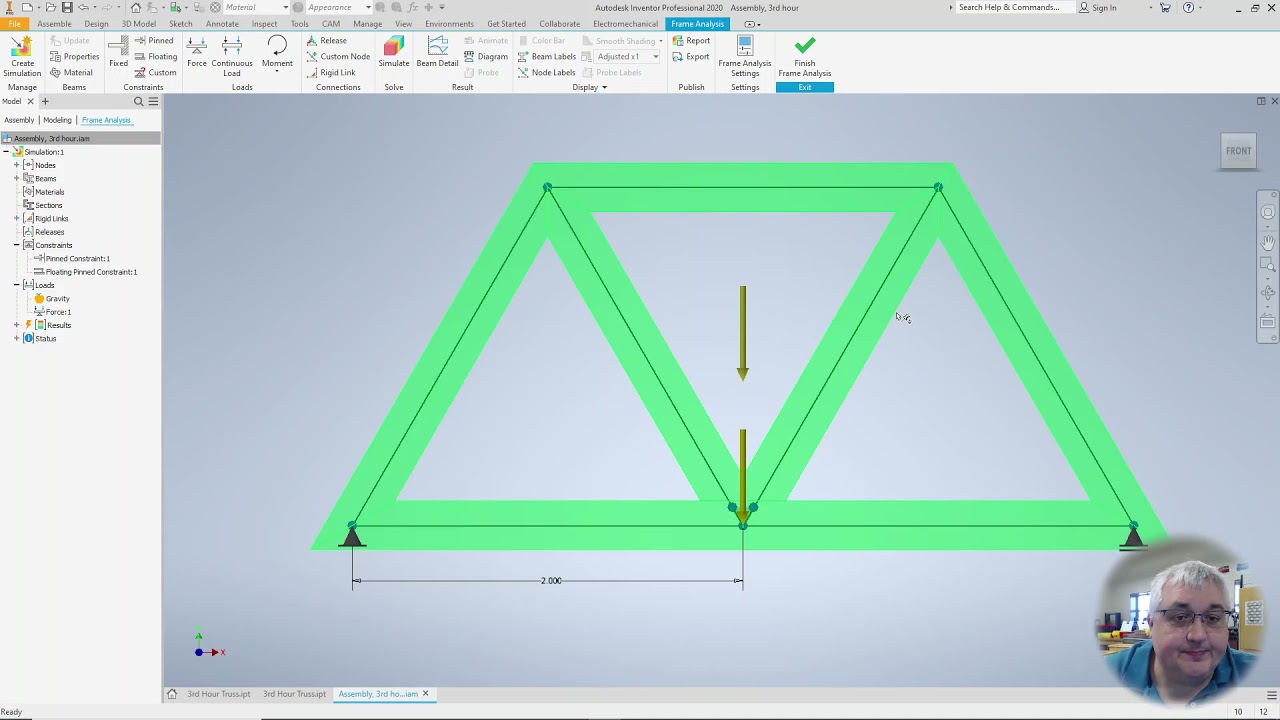The image size is (1280, 720).
Task: Add a Custom constraint
Action: pos(154,73)
